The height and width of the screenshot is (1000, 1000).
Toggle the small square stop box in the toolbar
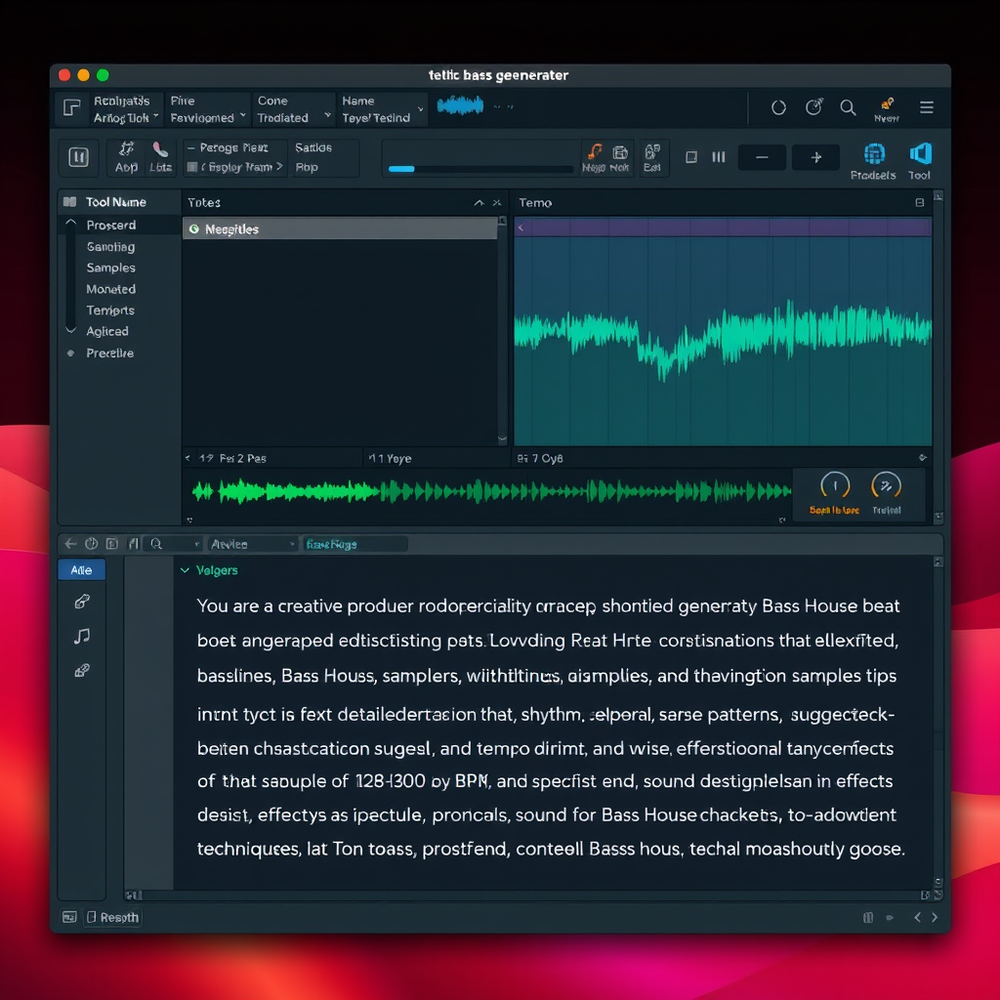click(x=691, y=157)
